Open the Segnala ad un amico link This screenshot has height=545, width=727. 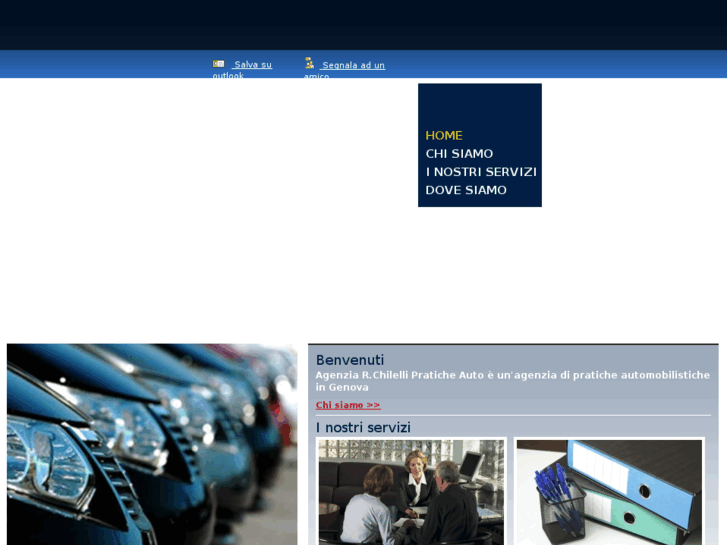point(344,70)
